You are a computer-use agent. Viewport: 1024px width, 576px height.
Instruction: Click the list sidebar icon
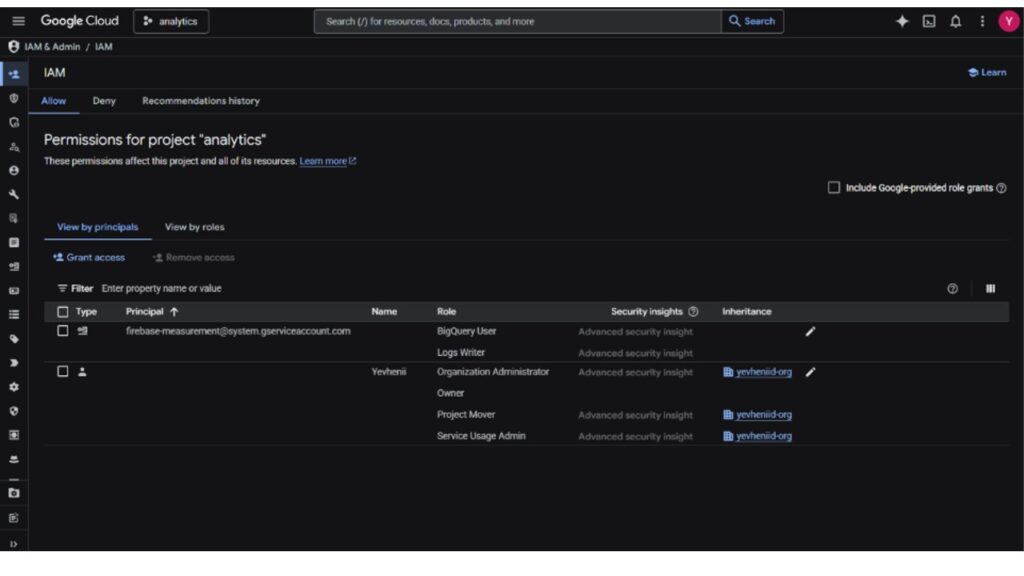[14, 315]
